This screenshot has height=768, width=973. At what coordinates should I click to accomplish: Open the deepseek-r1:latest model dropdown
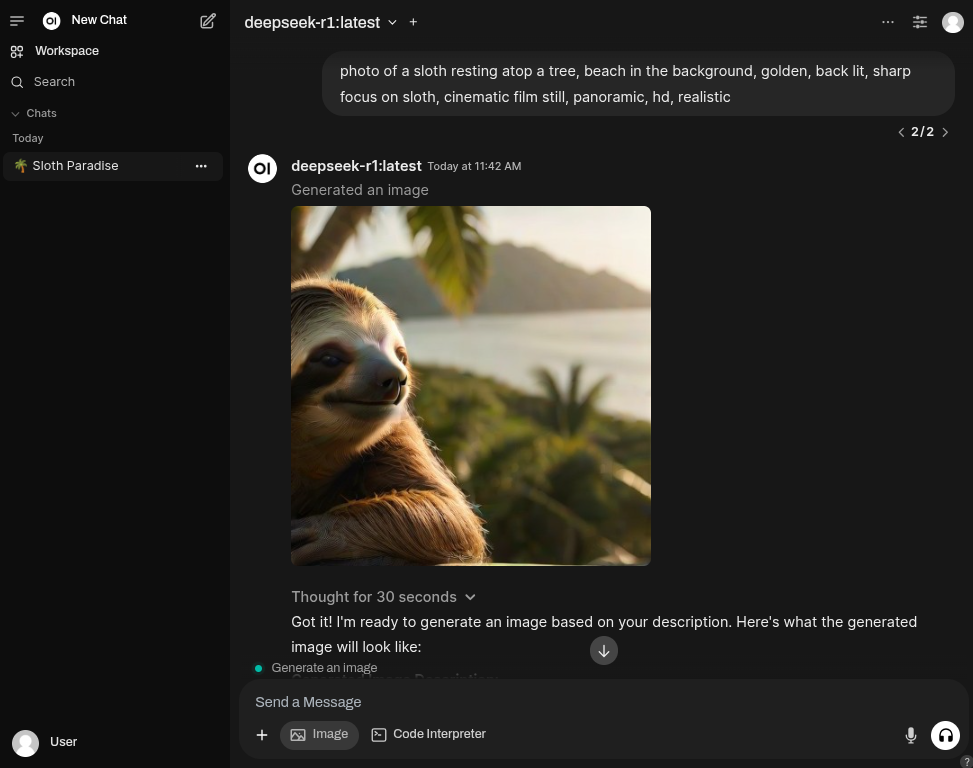coord(321,22)
